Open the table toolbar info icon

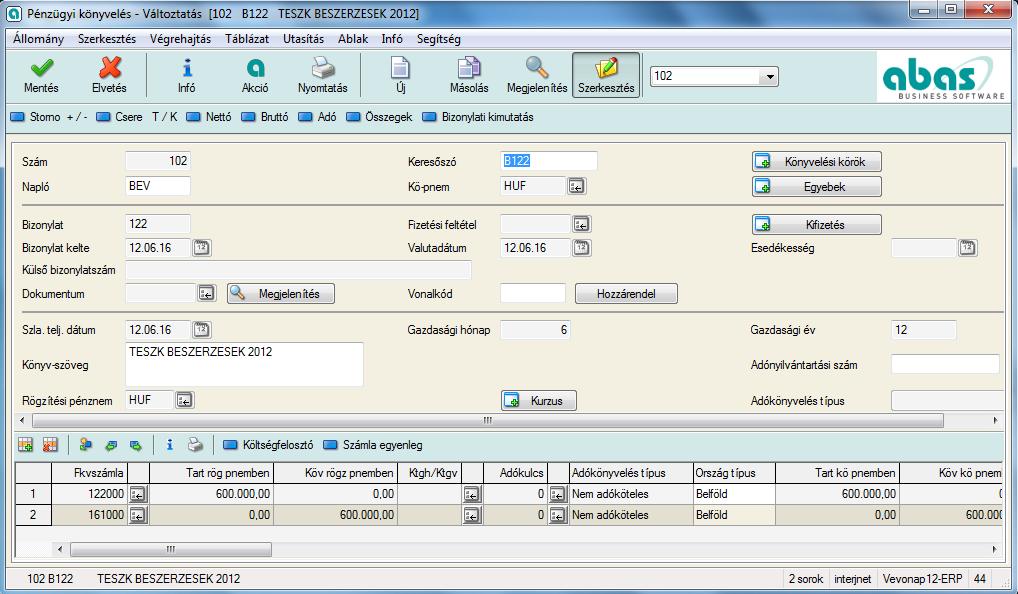(x=169, y=445)
